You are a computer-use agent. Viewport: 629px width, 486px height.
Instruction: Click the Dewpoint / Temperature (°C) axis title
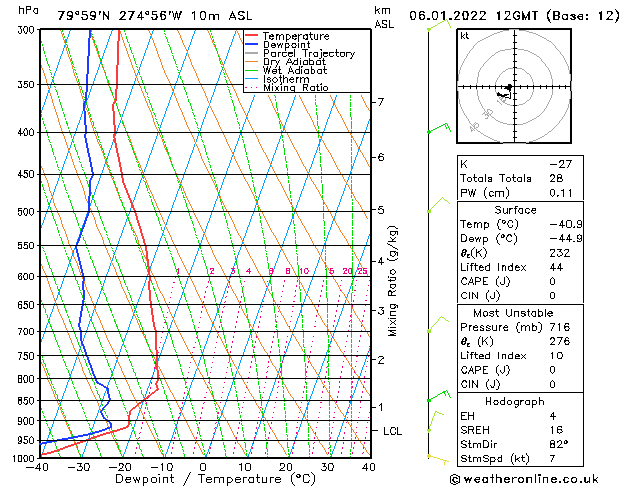click(x=215, y=479)
